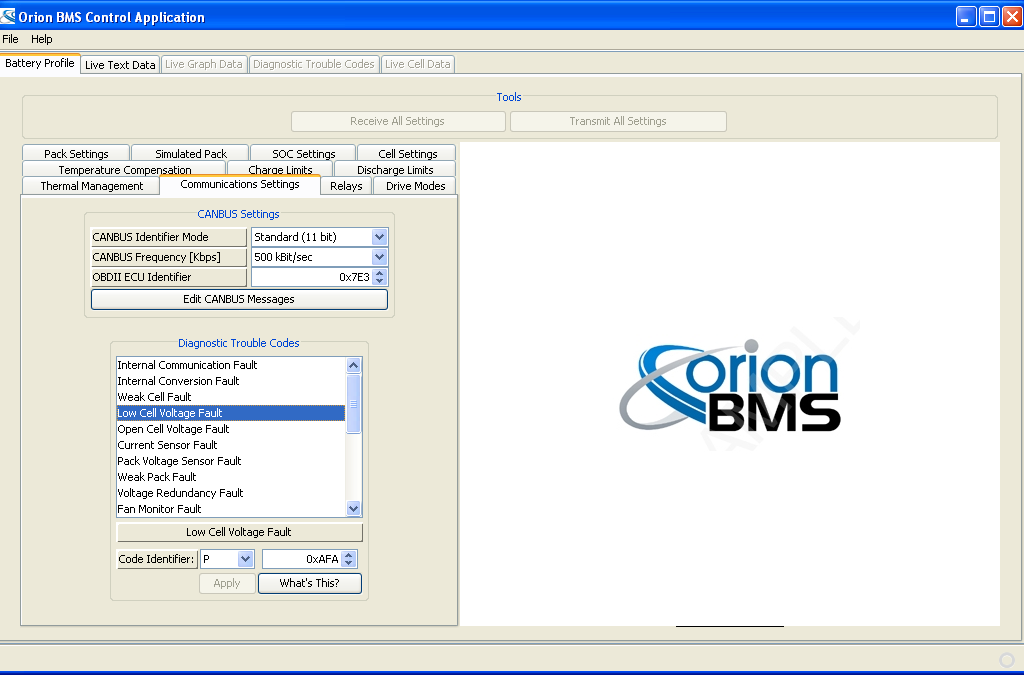Click the Orion title bar application icon
Viewport: 1024px width, 675px height.
coord(8,16)
